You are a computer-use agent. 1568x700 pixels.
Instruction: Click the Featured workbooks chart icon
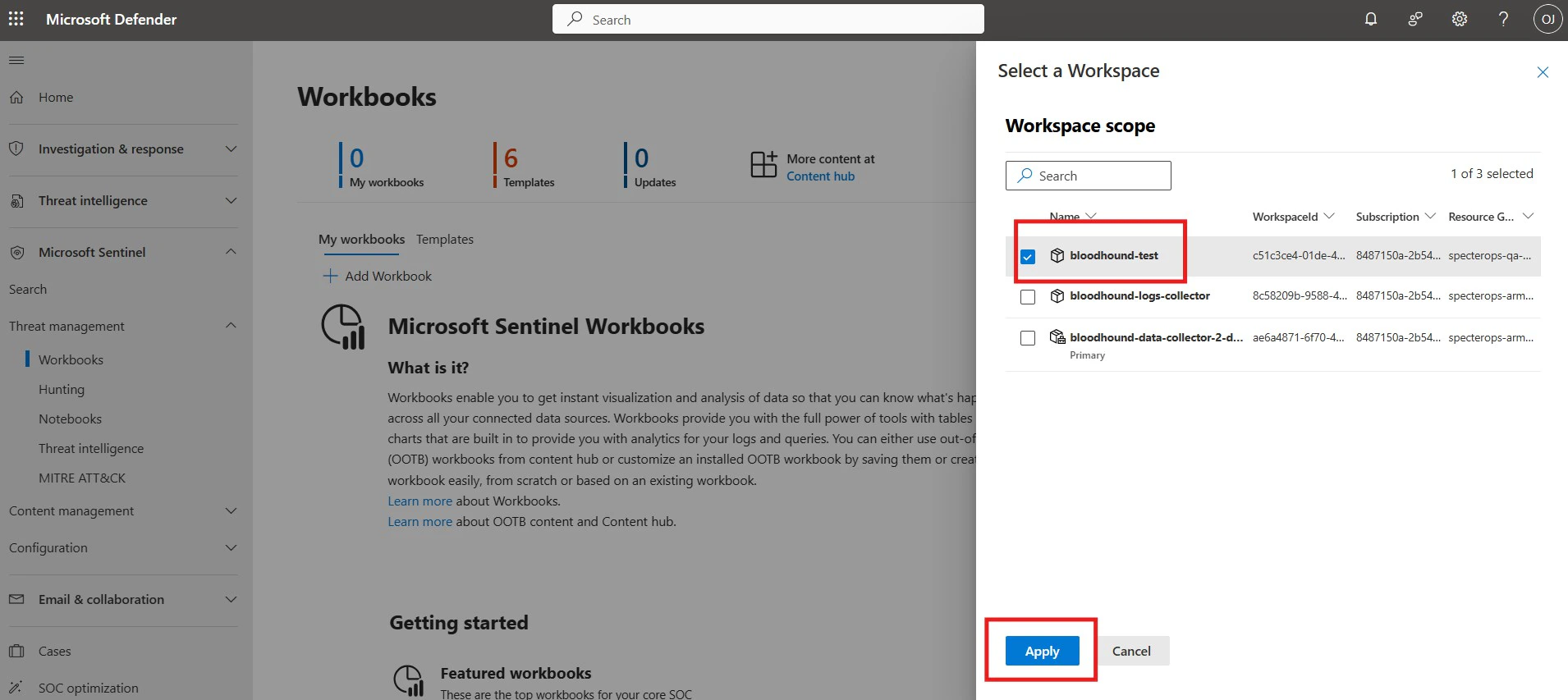[x=409, y=680]
